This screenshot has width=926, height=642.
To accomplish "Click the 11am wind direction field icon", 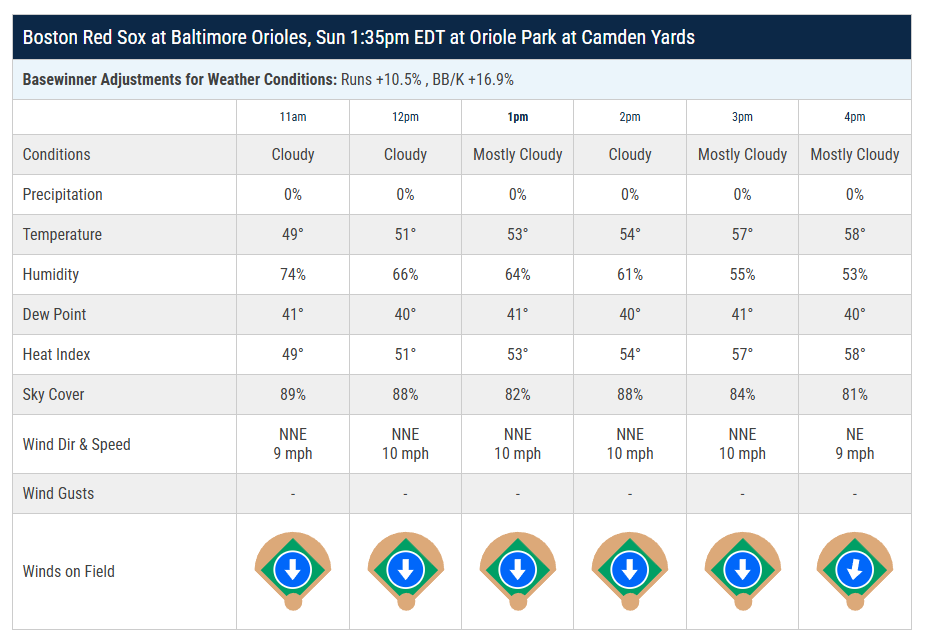I will pyautogui.click(x=293, y=571).
